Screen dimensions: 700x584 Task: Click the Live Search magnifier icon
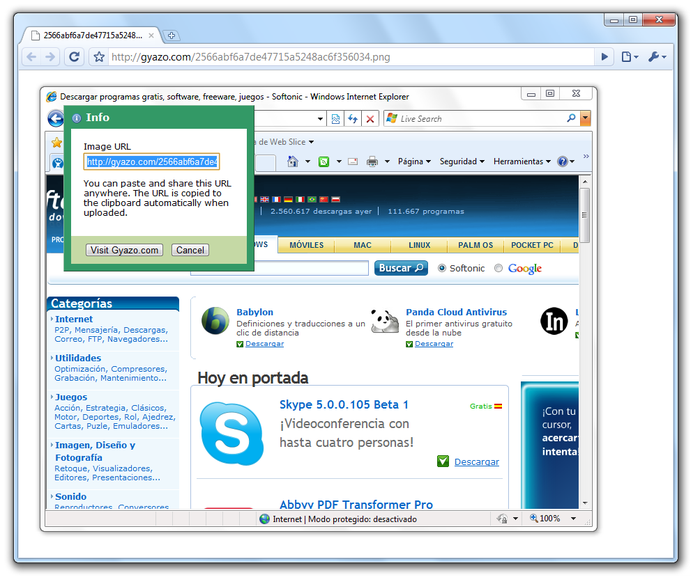[571, 118]
